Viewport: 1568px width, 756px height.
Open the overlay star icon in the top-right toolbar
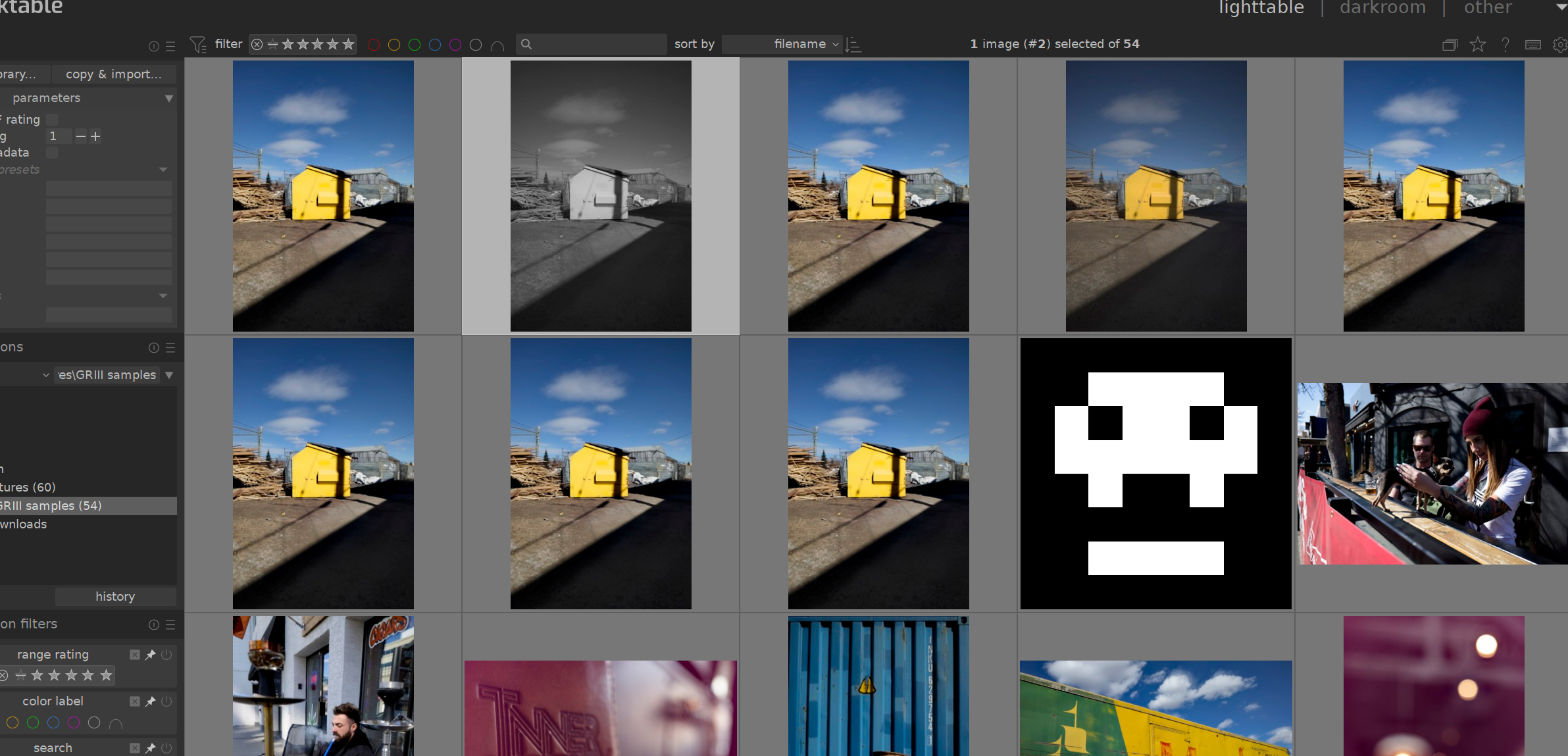[1478, 44]
